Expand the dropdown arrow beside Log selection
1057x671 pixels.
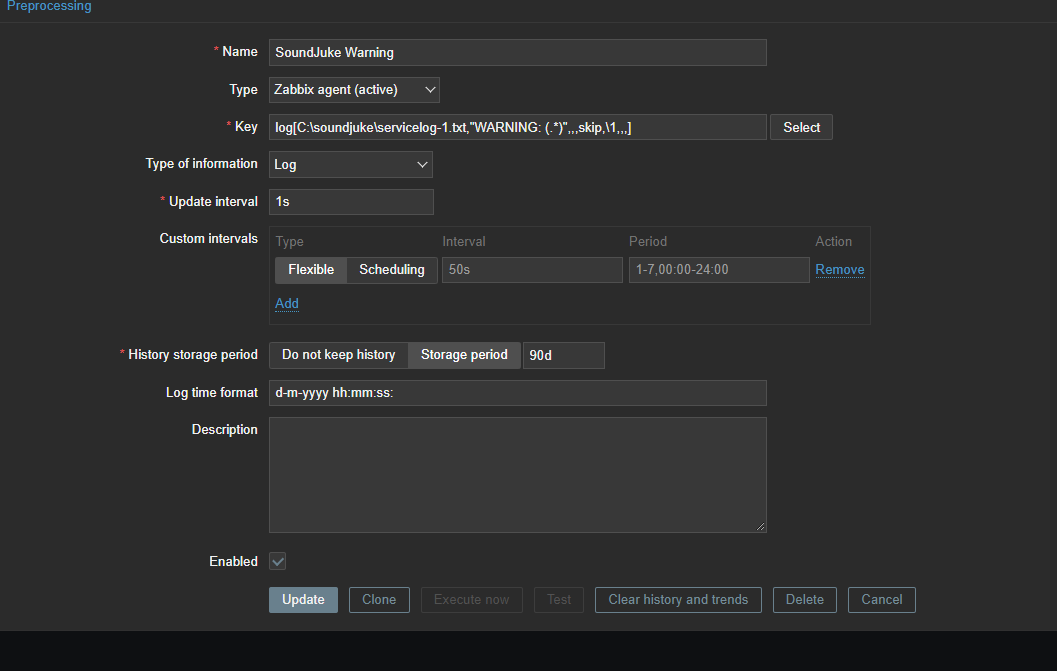(x=424, y=164)
